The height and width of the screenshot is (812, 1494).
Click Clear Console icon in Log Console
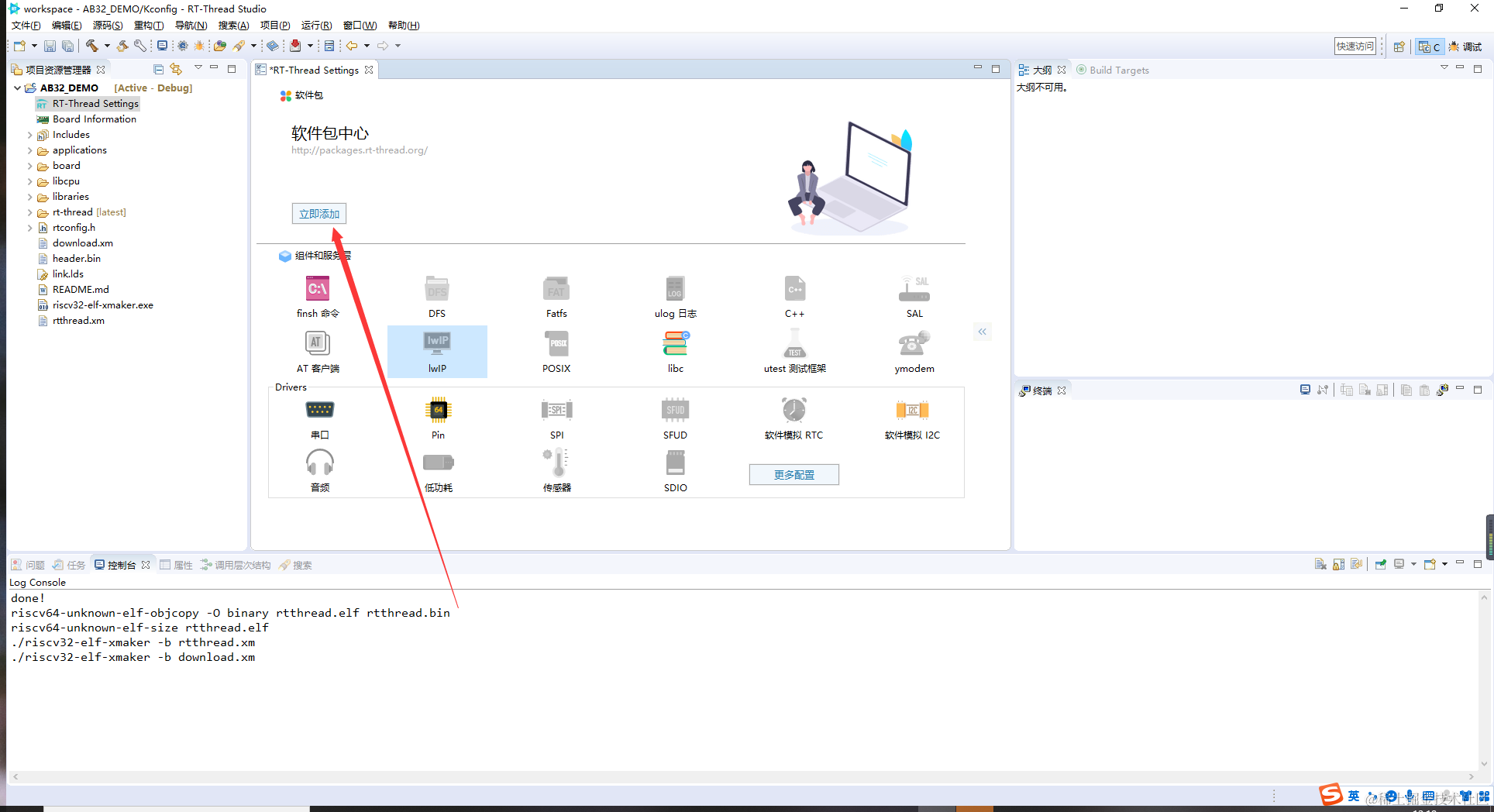(x=1320, y=564)
